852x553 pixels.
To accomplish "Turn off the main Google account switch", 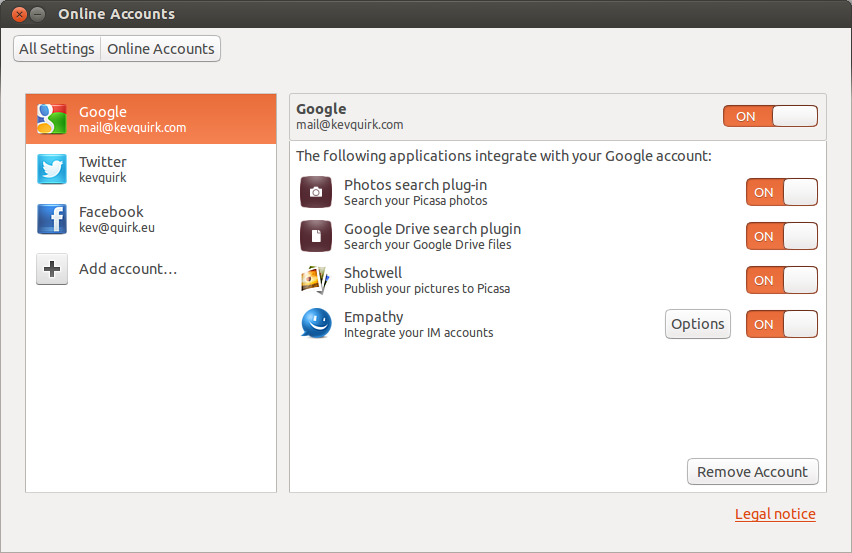I will (x=770, y=116).
